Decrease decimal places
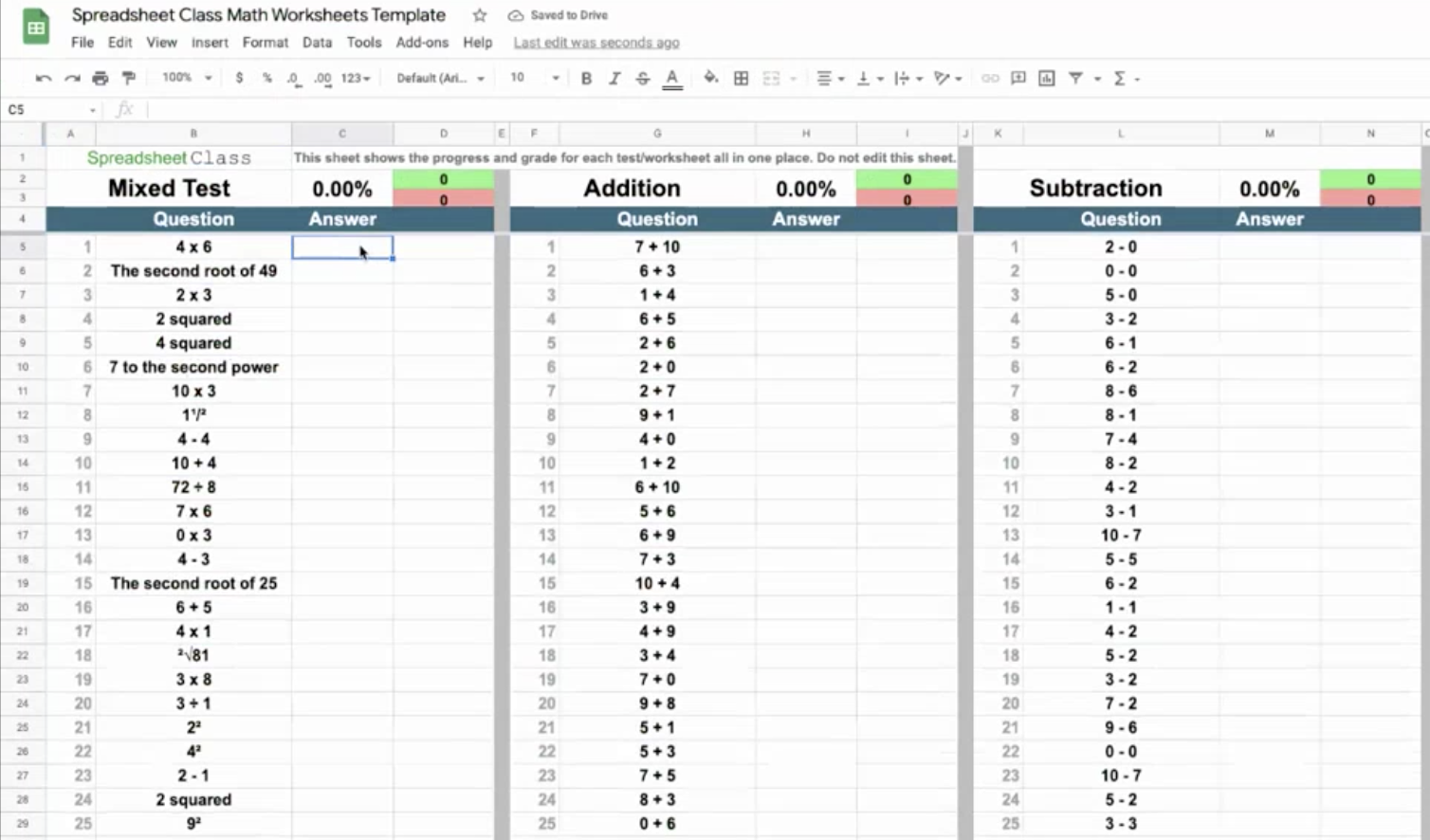This screenshot has height=840, width=1430. [294, 78]
